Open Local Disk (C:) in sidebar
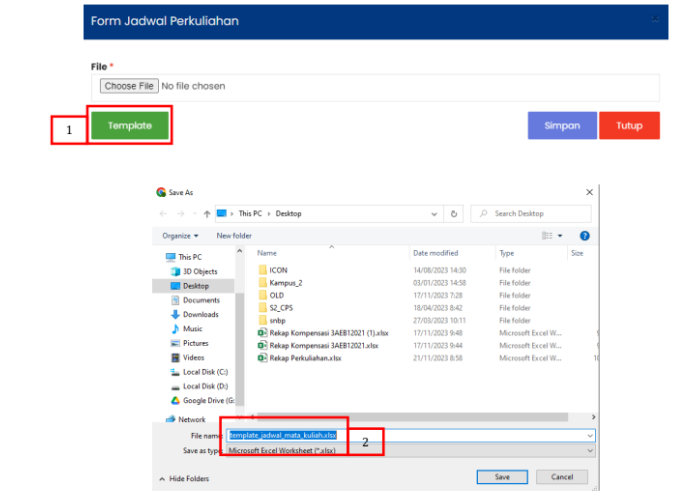The width and height of the screenshot is (694, 503). coord(205,372)
